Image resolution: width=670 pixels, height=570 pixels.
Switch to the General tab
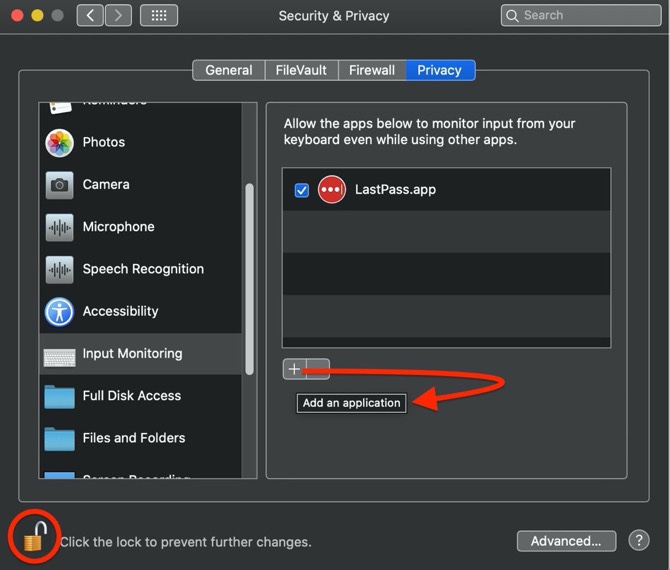229,70
